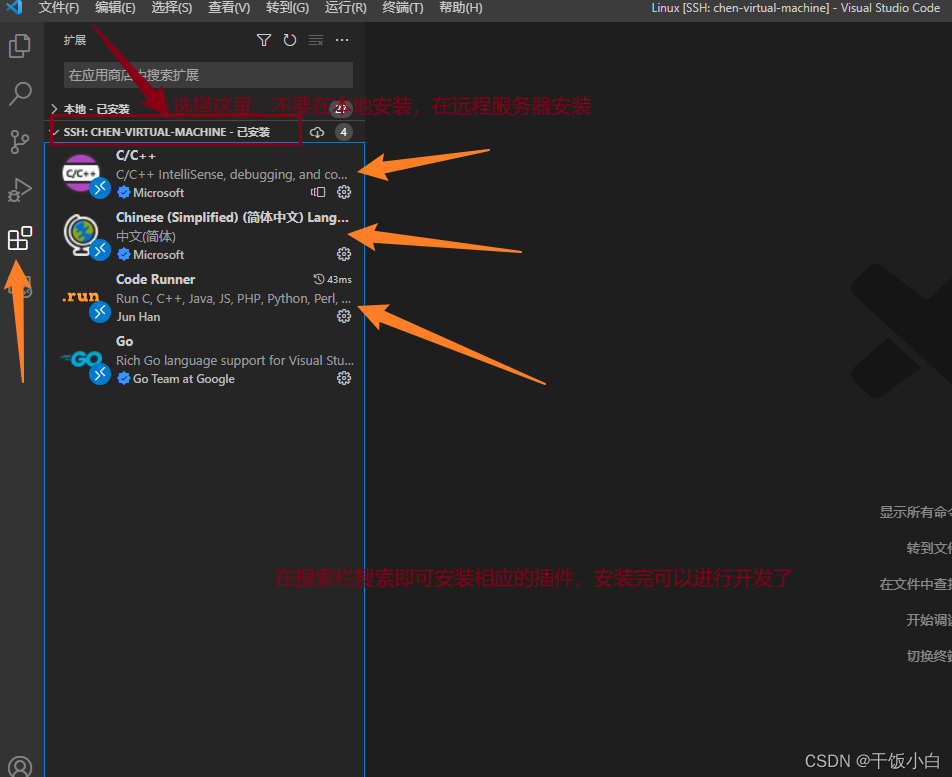Click the filter extensions funnel icon
Viewport: 952px width, 777px height.
pos(264,40)
